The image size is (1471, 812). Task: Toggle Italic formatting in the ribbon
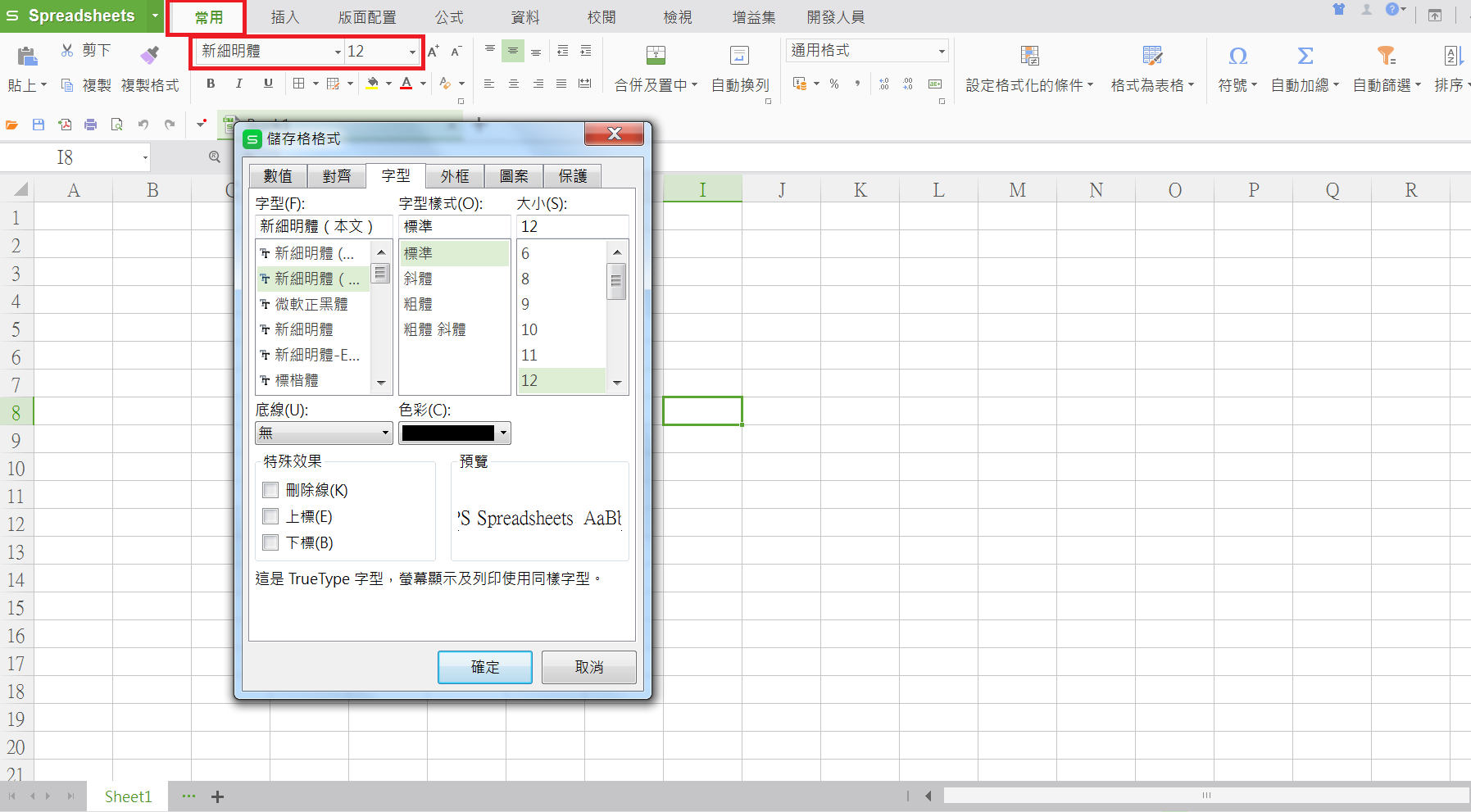(238, 84)
